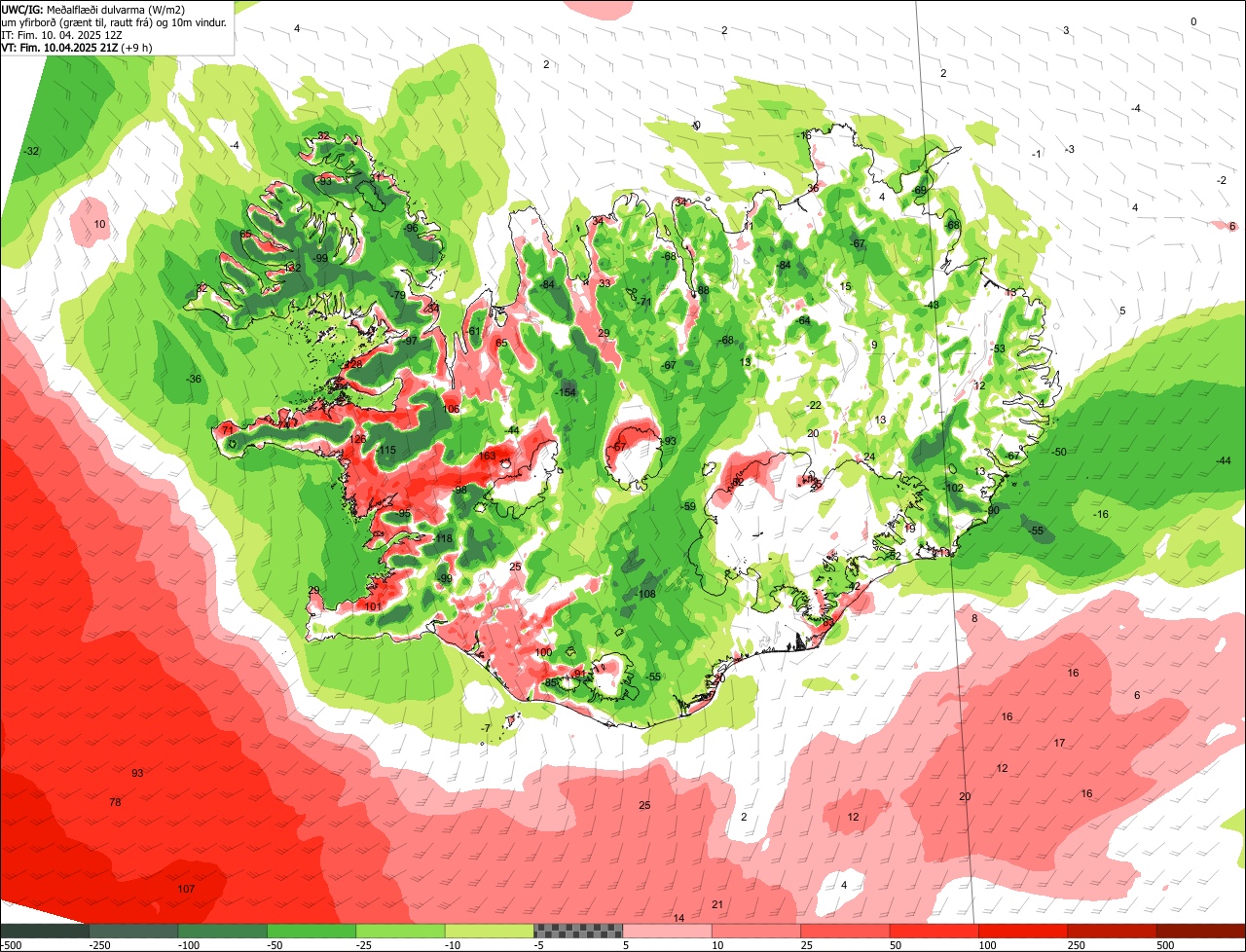Click the -5 label on the color scale

540,945
